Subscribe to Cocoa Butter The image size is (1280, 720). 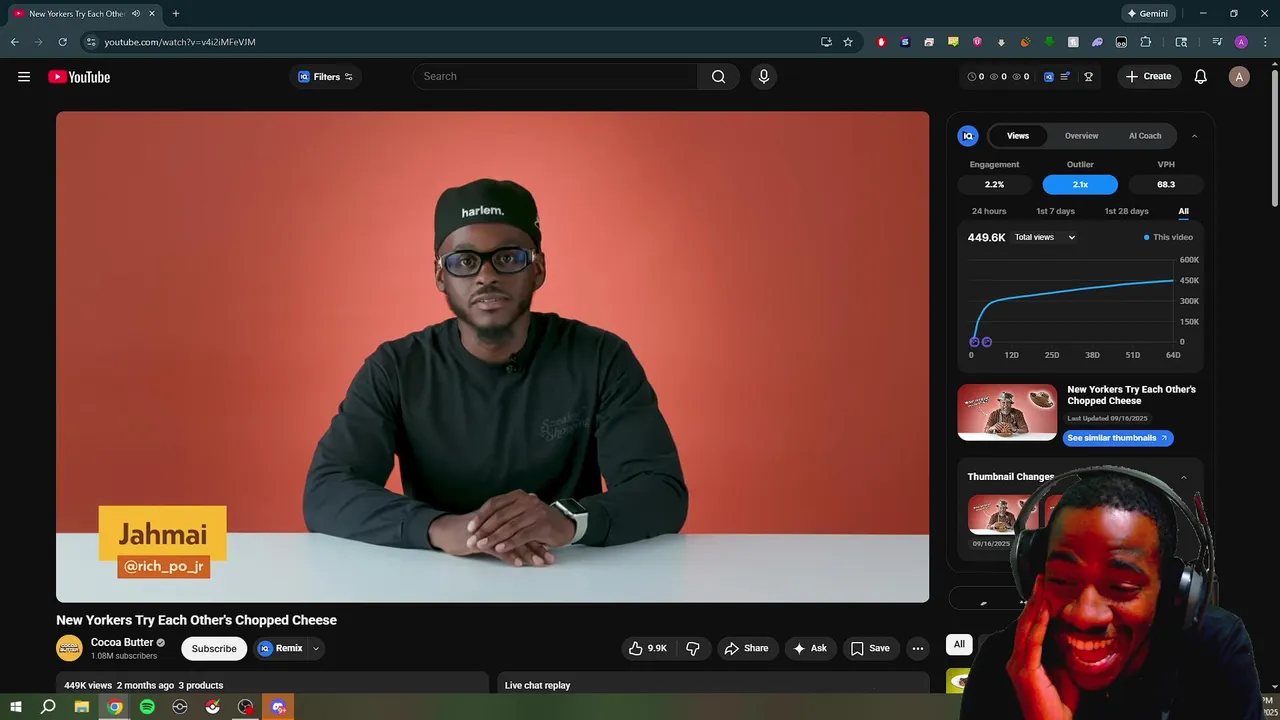click(214, 648)
